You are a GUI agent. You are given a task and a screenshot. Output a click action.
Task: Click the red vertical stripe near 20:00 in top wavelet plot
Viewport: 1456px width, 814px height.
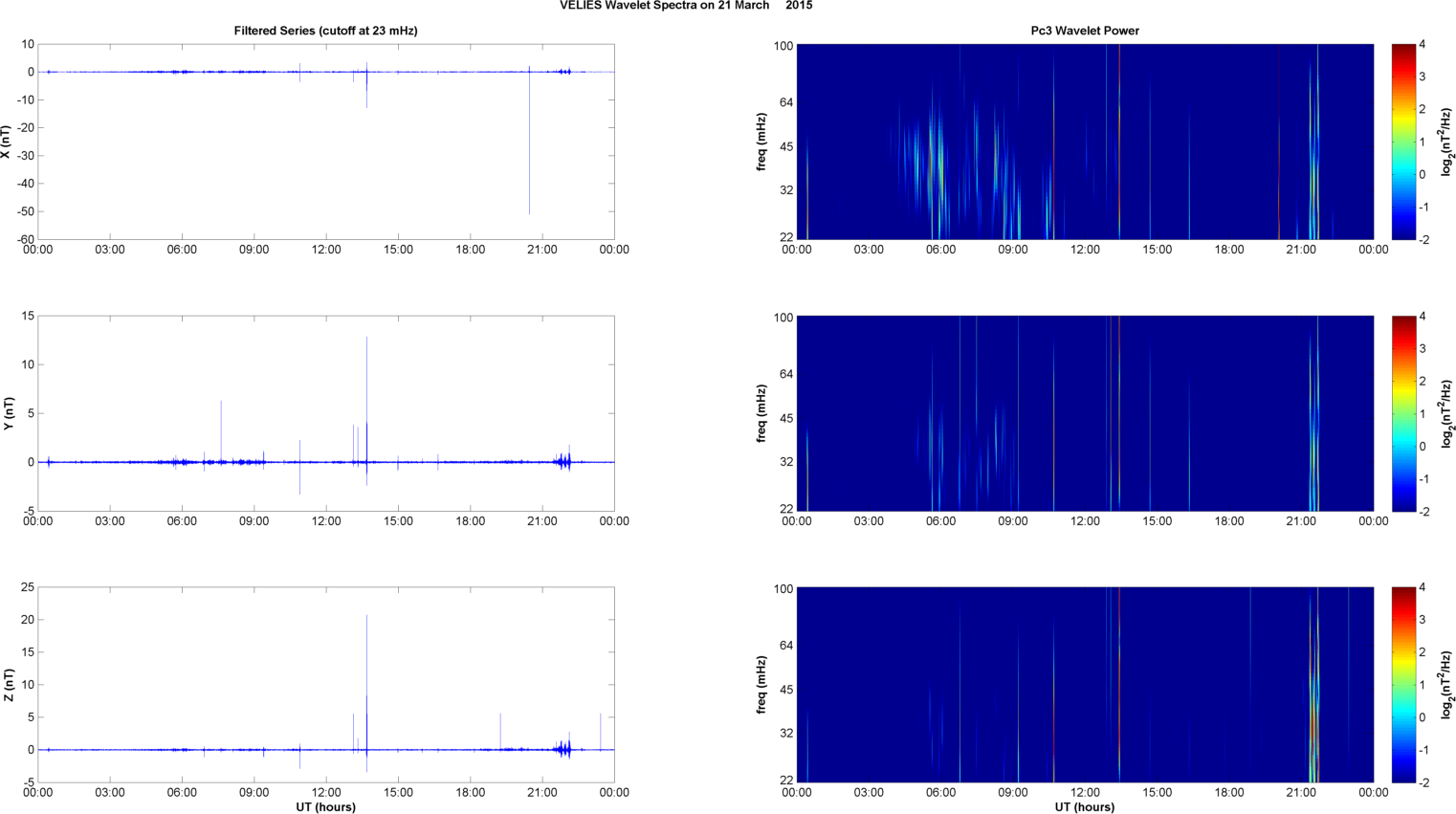pyautogui.click(x=1279, y=142)
